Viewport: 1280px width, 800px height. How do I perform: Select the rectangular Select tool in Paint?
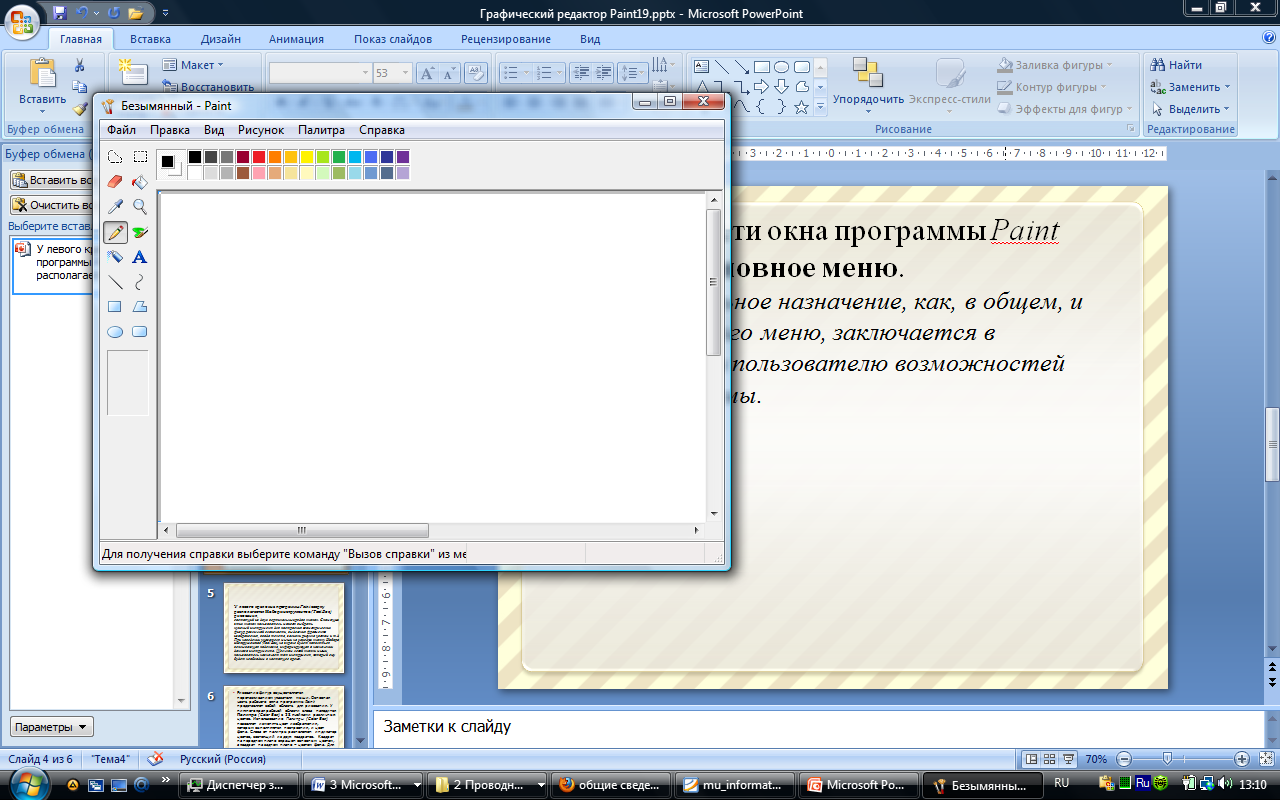140,157
